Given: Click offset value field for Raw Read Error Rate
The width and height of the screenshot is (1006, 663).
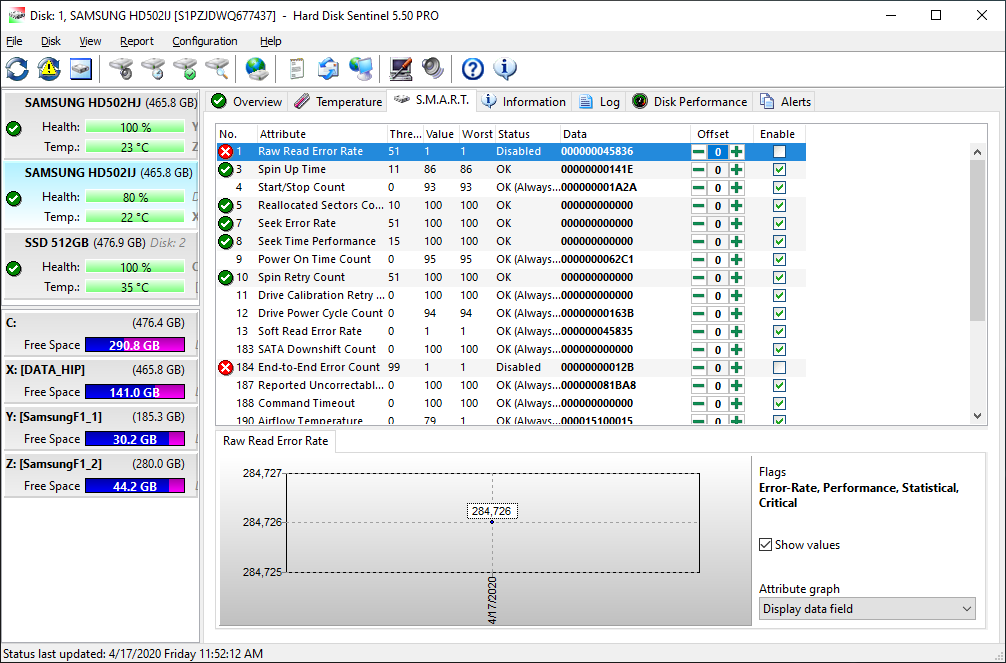Looking at the screenshot, I should click(x=717, y=152).
